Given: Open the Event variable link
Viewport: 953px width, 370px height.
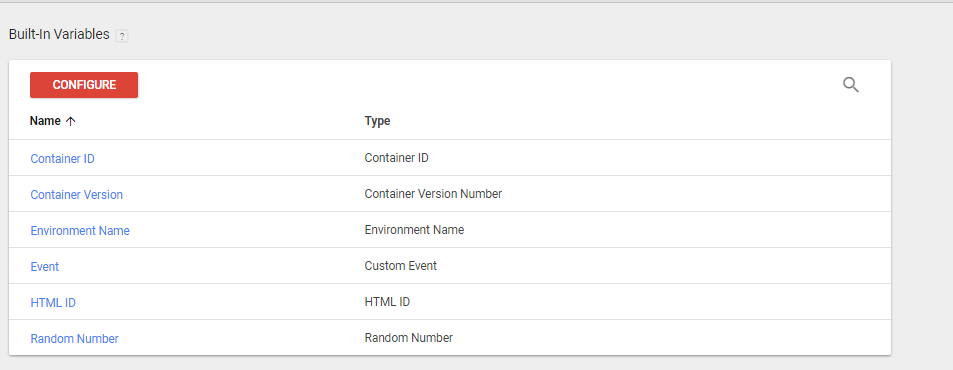Looking at the screenshot, I should (x=45, y=267).
